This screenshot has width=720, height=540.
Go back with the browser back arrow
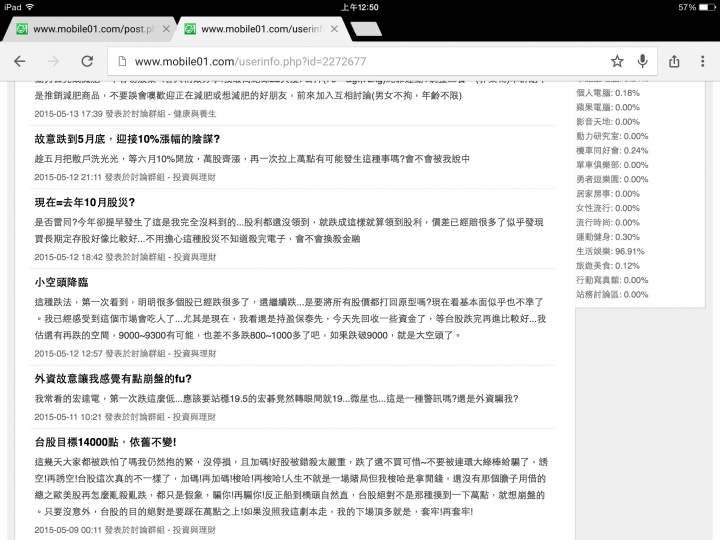coord(20,61)
